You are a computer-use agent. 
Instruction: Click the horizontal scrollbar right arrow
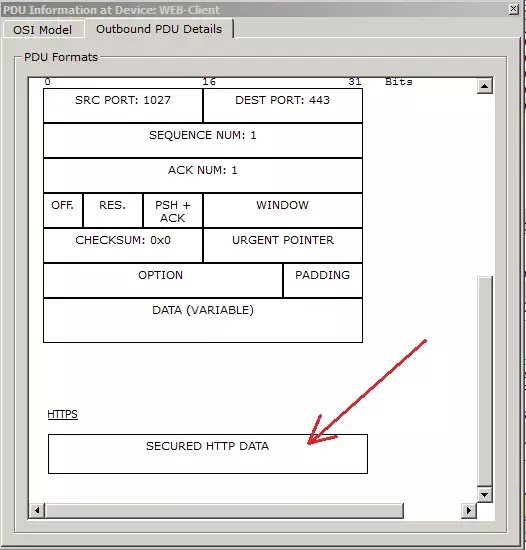tap(468, 510)
